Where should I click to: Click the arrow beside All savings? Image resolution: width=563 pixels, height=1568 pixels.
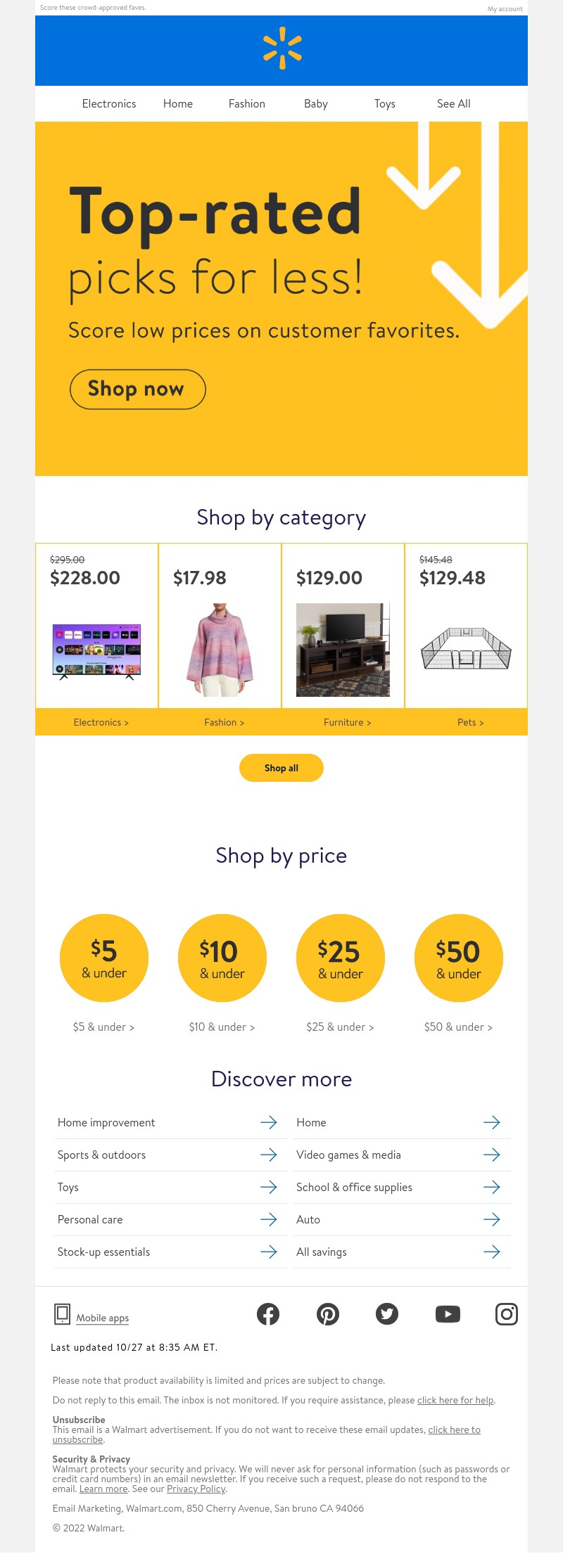[x=492, y=1252]
